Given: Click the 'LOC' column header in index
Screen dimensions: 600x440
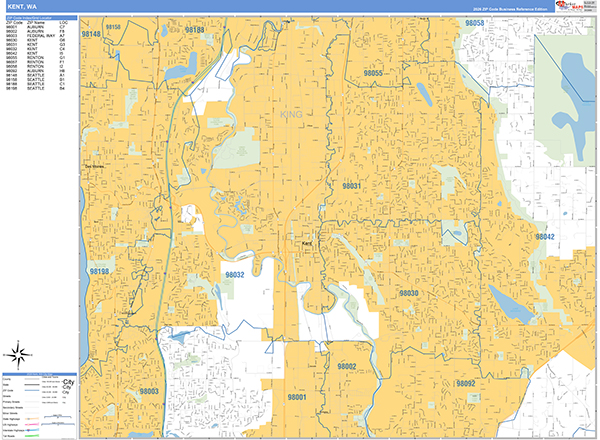Looking at the screenshot, I should 64,23.
